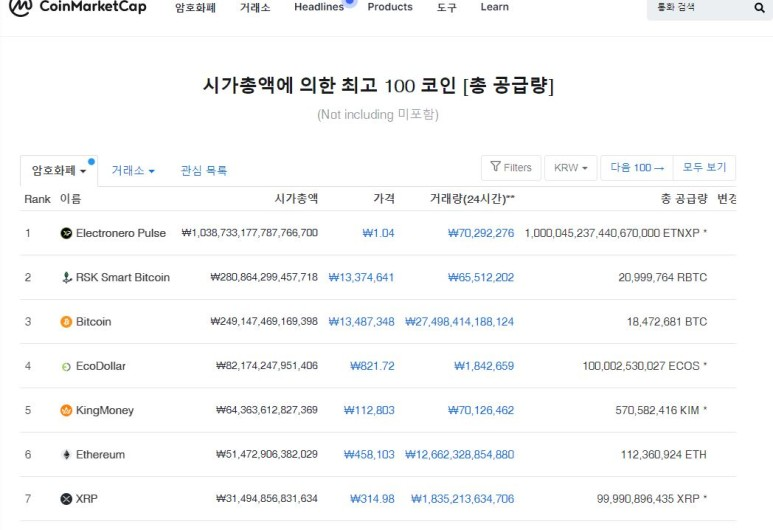Click the orange Bitcoin coin icon

(66, 322)
